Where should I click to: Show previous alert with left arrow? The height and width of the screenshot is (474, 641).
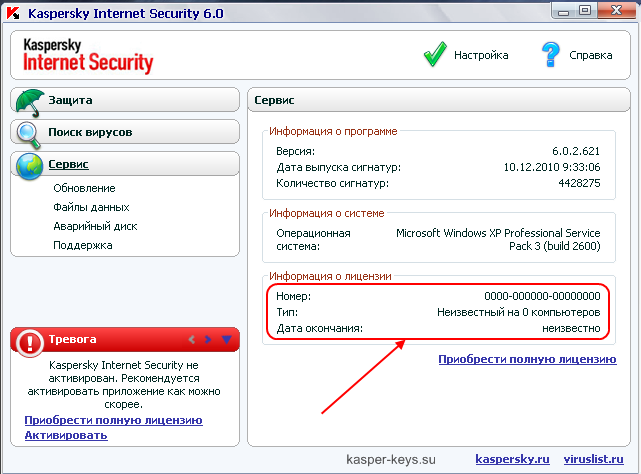(x=192, y=340)
